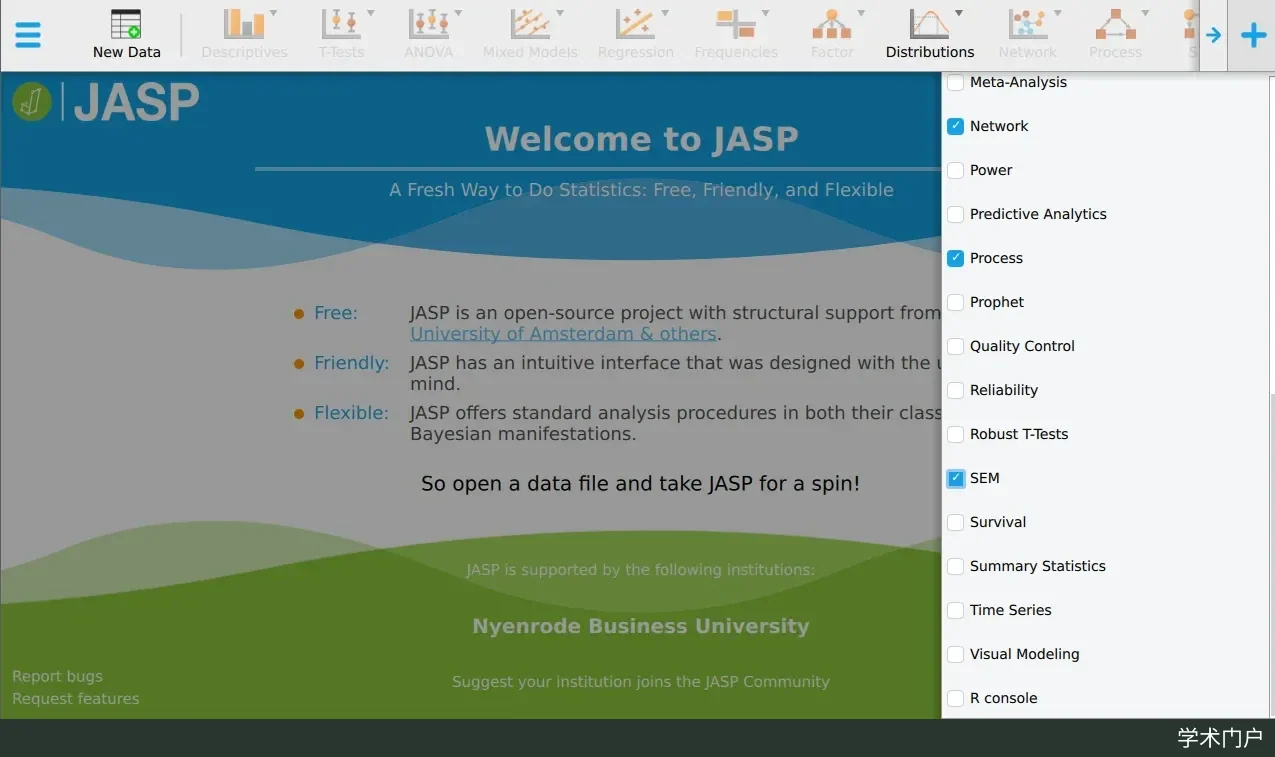Screen dimensions: 1275x757
Task: Enable the Quality Control checkbox
Action: pos(955,346)
